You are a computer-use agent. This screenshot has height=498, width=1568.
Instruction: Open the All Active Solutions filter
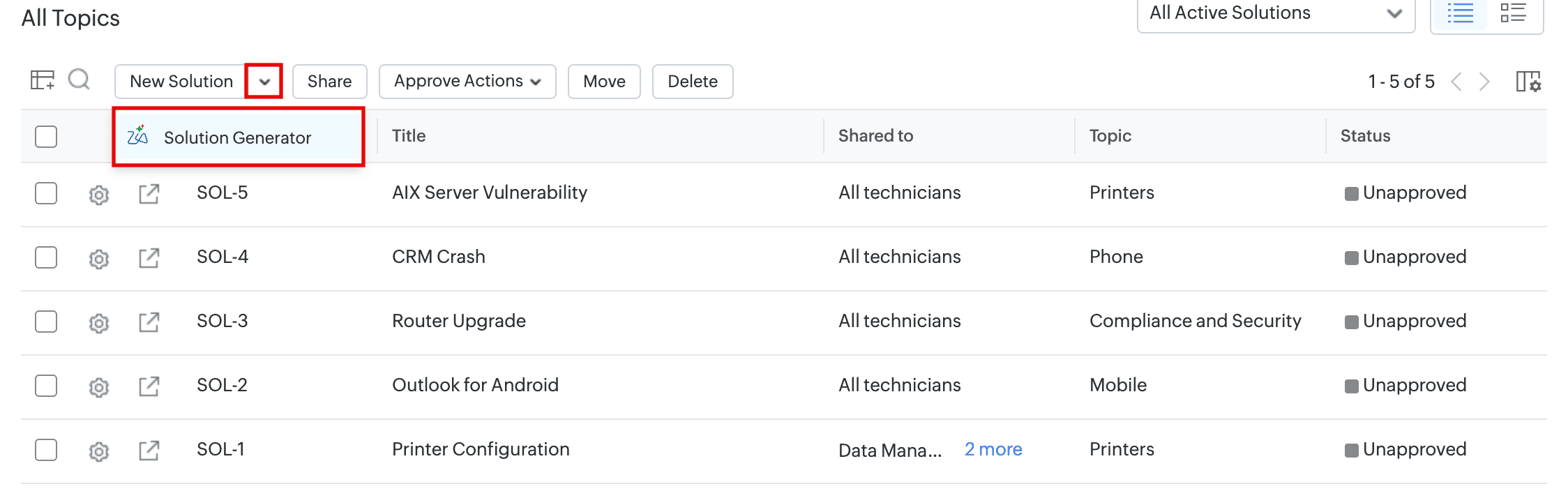(x=1276, y=13)
